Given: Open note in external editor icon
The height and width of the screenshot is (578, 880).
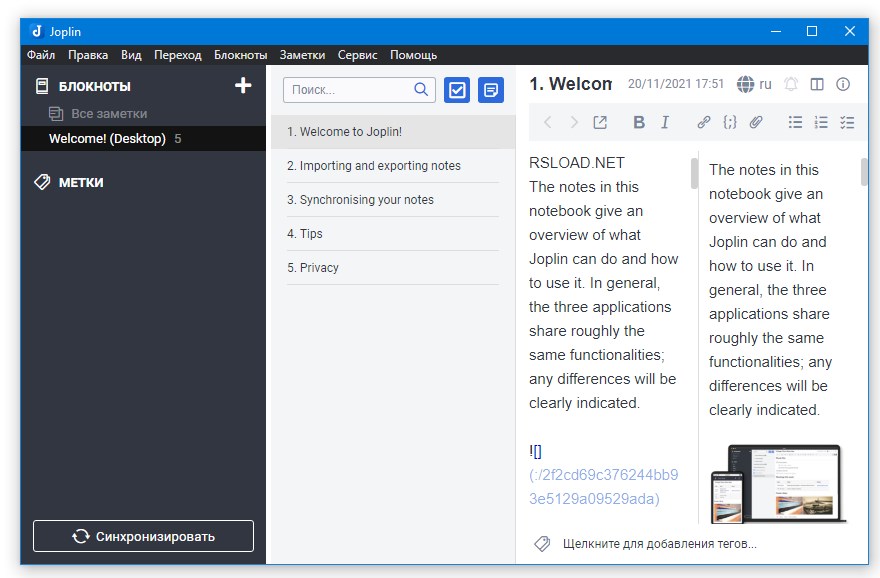Looking at the screenshot, I should [x=600, y=122].
